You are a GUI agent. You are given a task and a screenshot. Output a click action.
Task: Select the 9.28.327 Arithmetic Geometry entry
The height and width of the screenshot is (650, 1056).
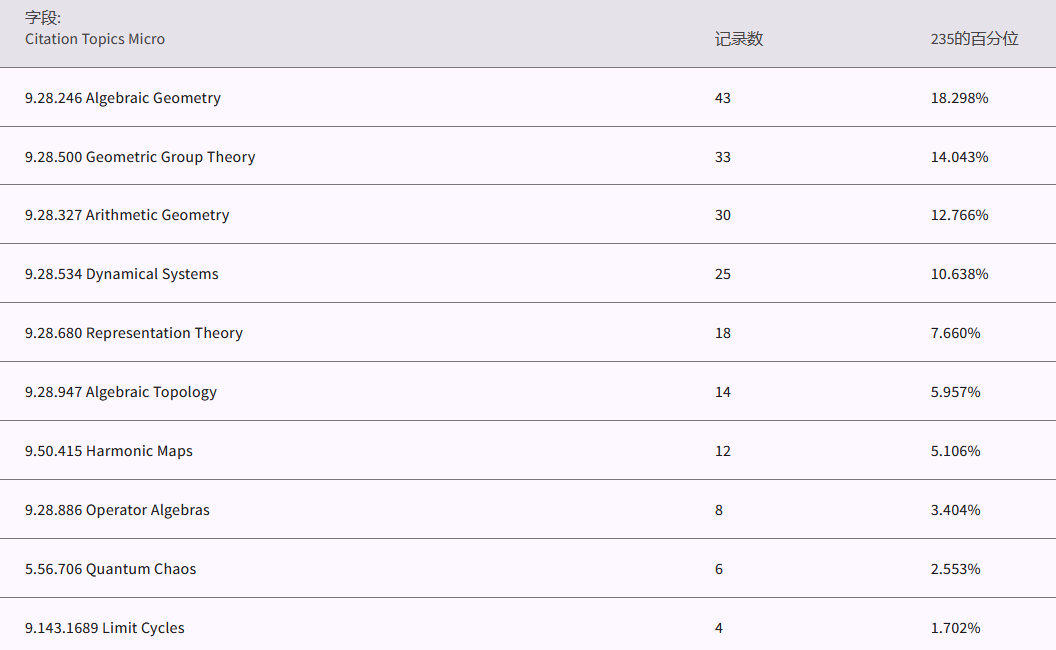coord(127,215)
